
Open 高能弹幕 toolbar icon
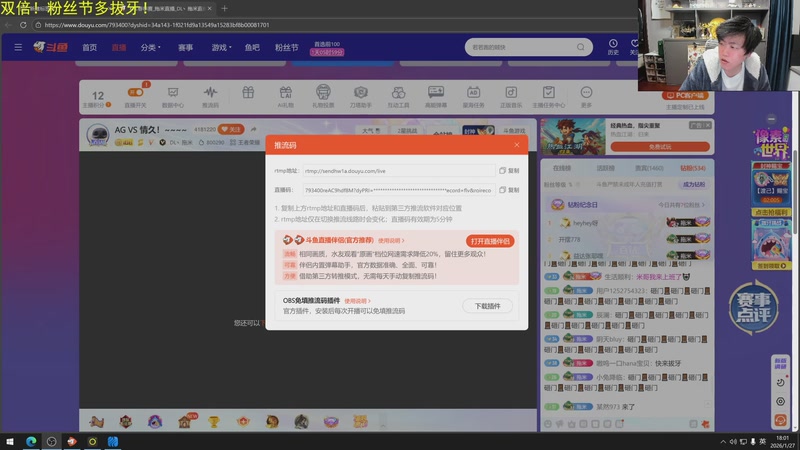click(x=436, y=96)
